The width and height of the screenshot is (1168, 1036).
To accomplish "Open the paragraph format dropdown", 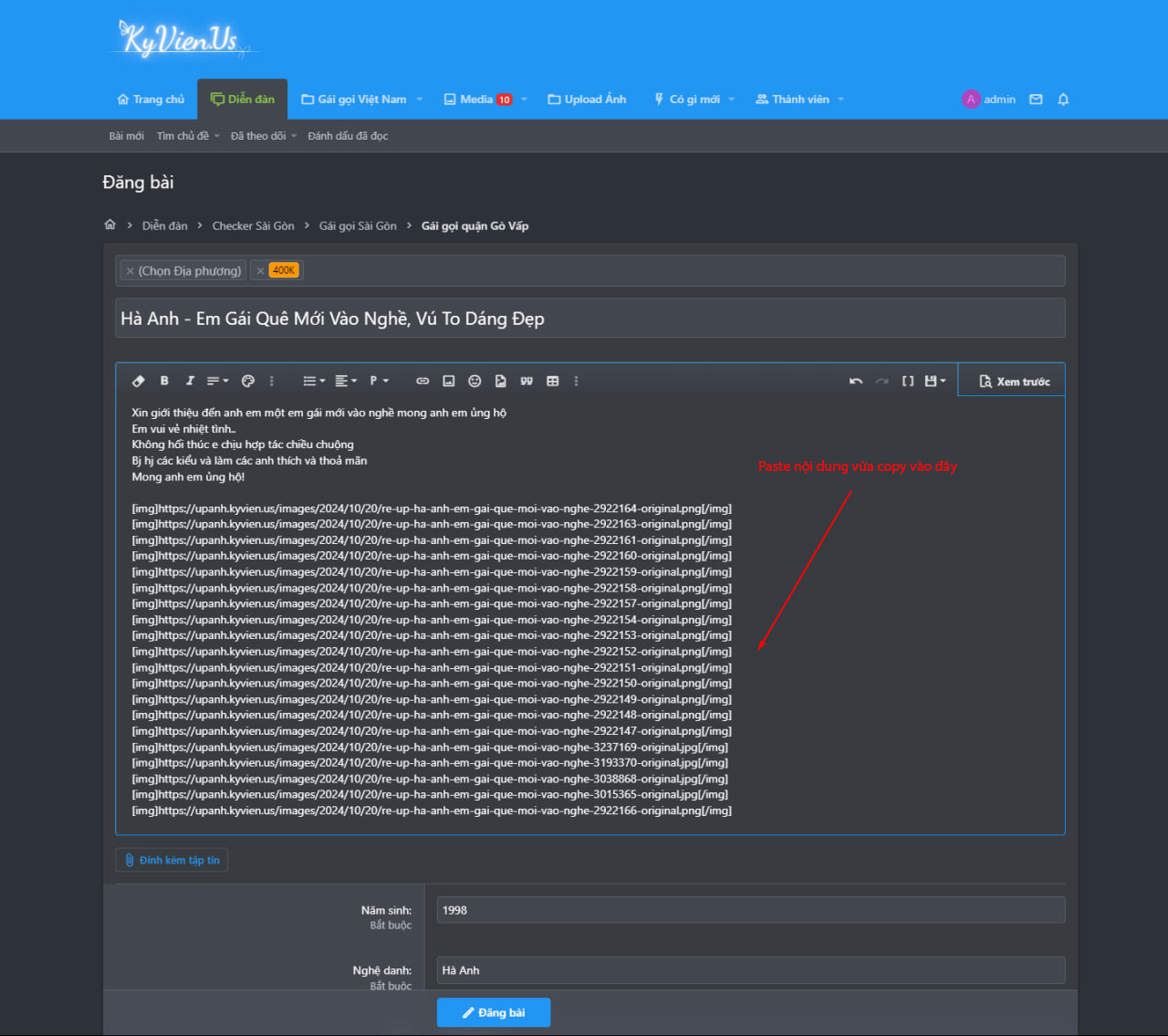I will point(379,381).
